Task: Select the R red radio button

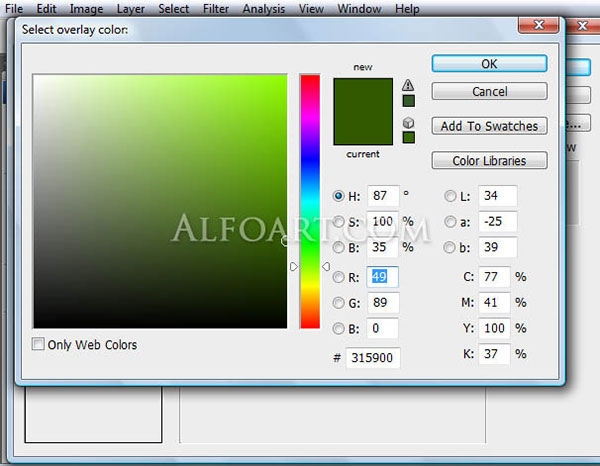Action: click(338, 277)
